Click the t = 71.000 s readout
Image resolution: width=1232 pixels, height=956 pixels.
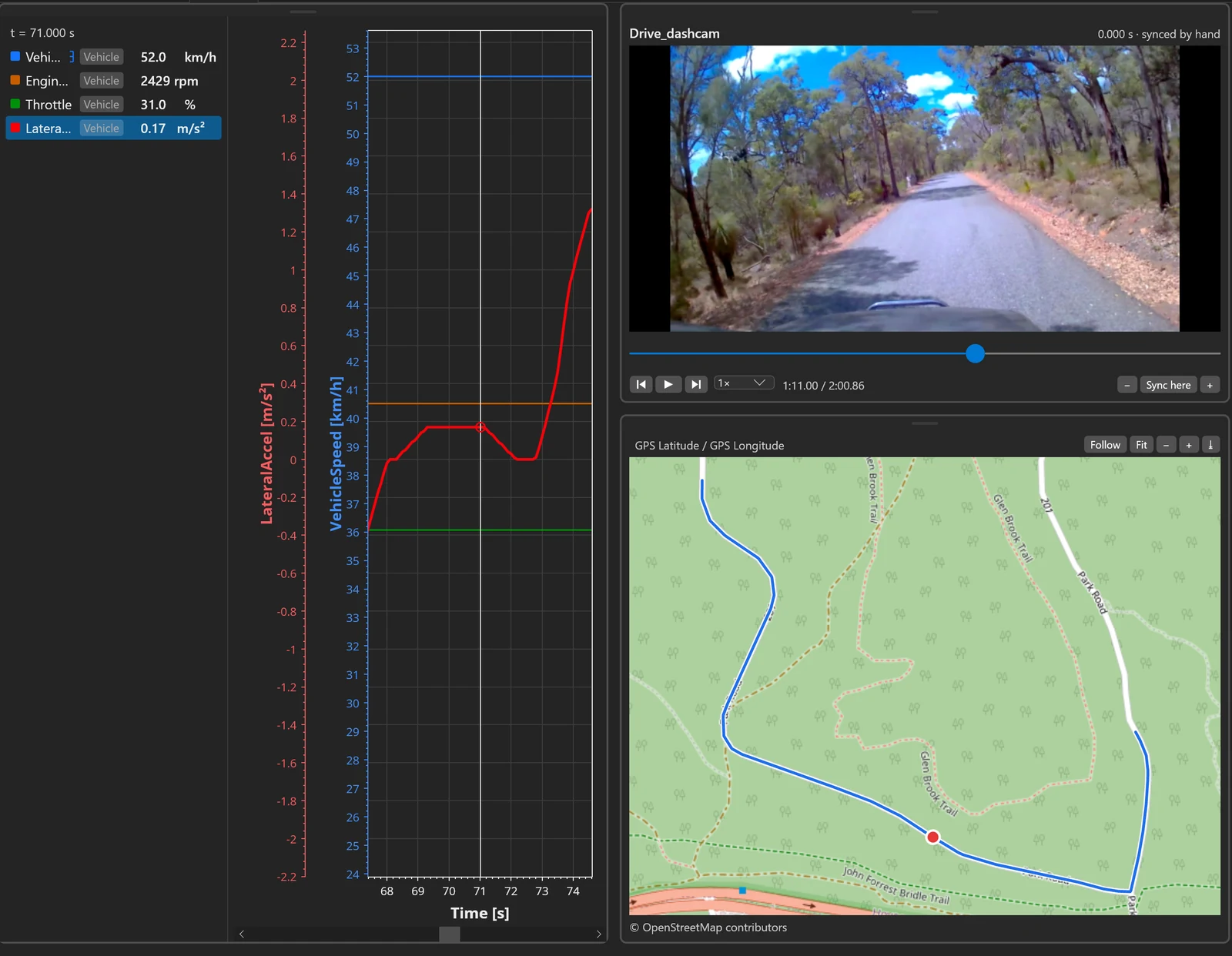click(42, 33)
